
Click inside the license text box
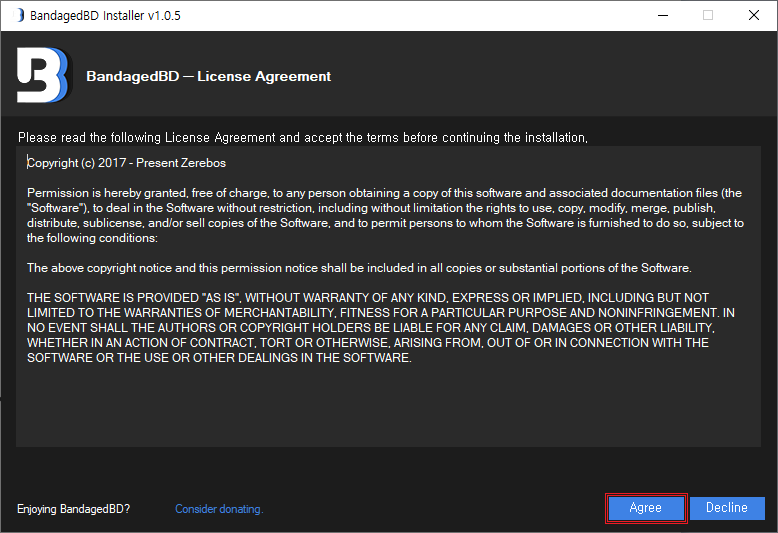pos(388,296)
